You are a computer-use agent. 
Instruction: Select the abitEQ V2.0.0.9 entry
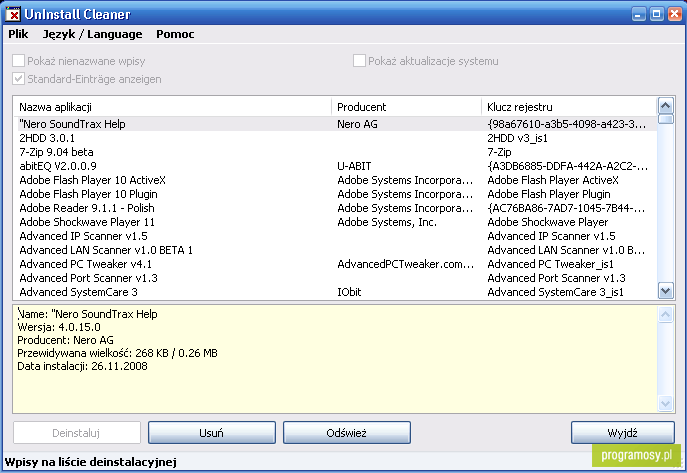tap(58, 166)
